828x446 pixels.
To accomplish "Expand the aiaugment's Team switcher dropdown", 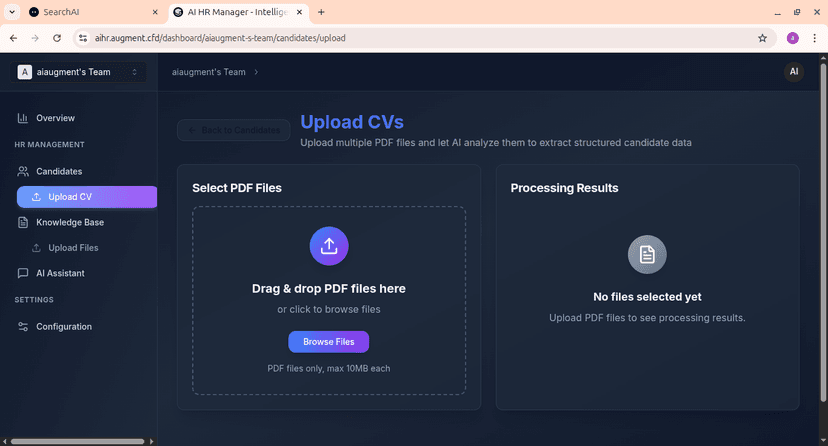I will pos(134,72).
